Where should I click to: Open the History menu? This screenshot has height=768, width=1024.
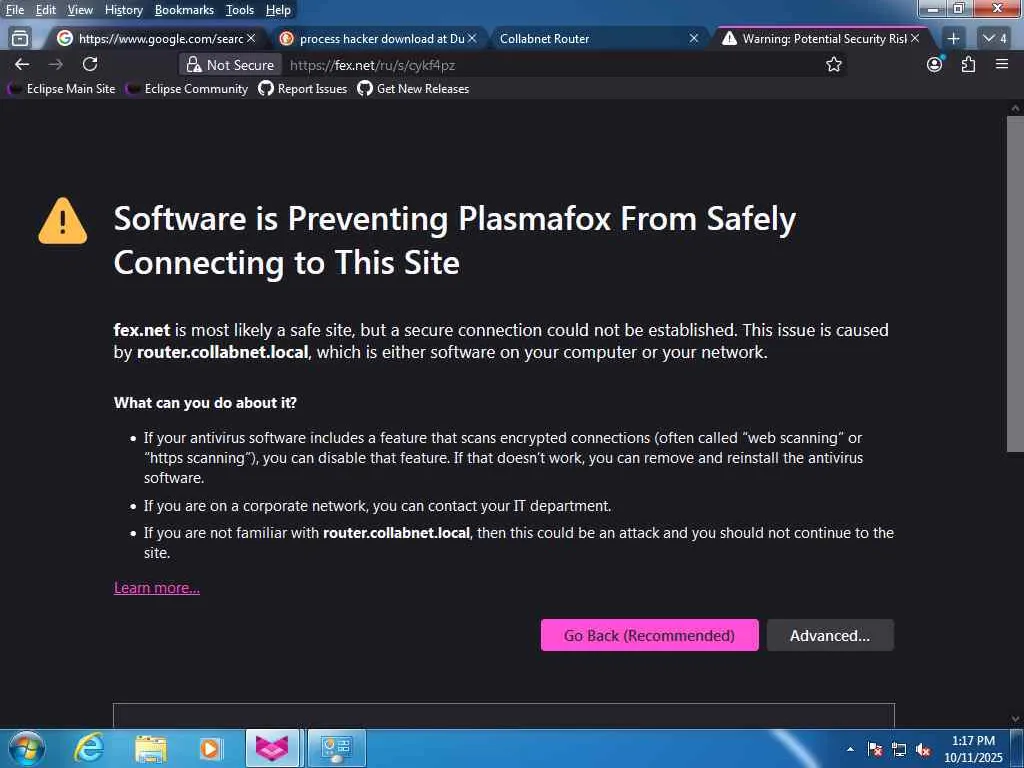pos(123,10)
